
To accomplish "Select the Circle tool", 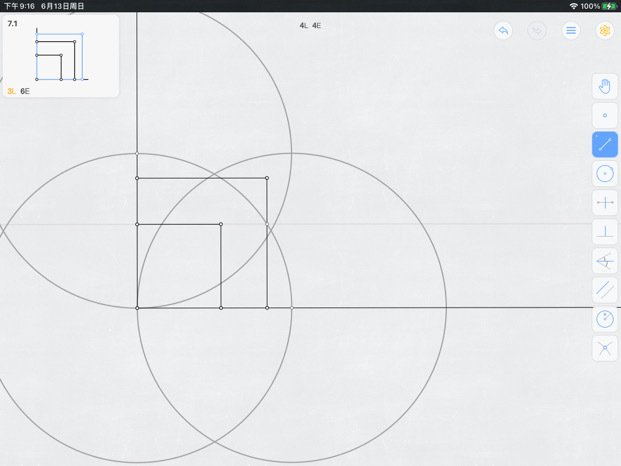I will [605, 174].
